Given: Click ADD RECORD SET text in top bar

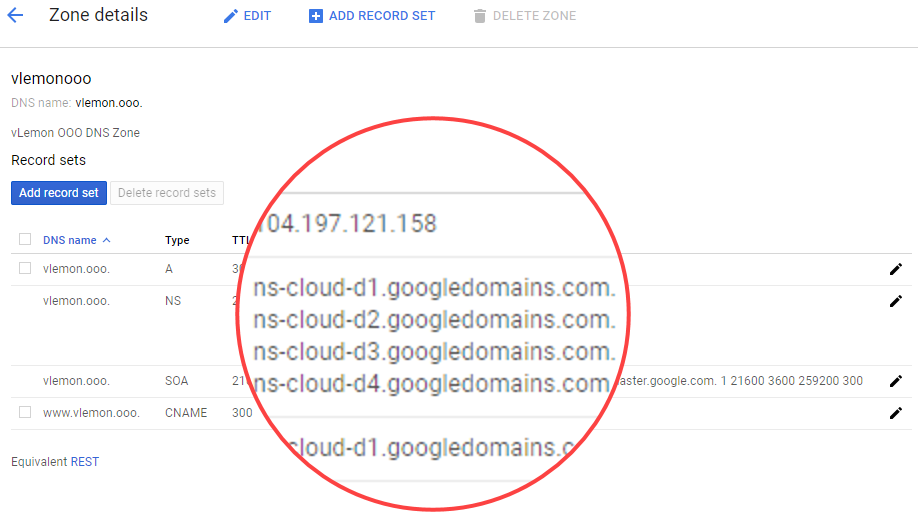Looking at the screenshot, I should click(382, 16).
